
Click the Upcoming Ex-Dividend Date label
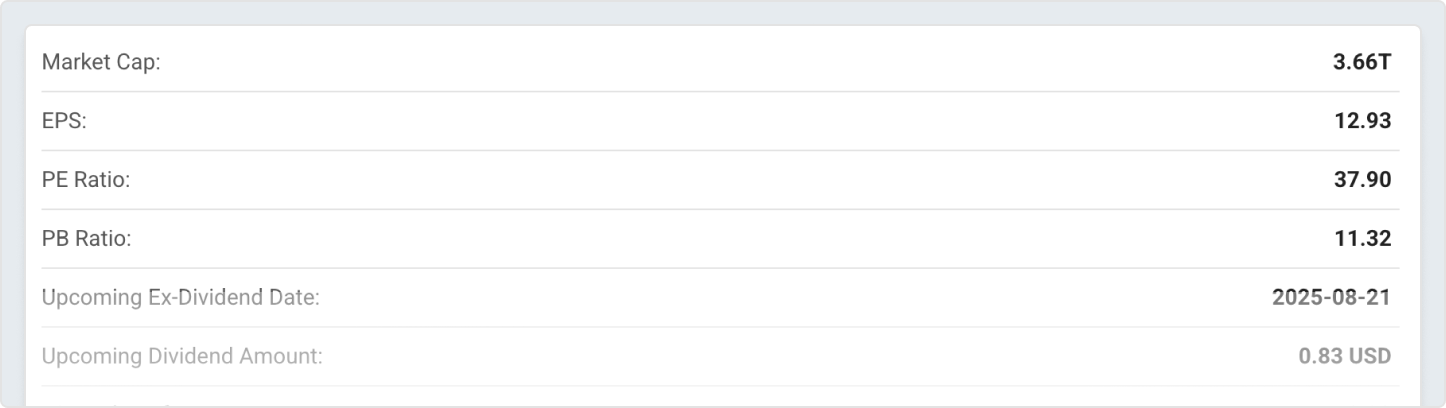181,297
